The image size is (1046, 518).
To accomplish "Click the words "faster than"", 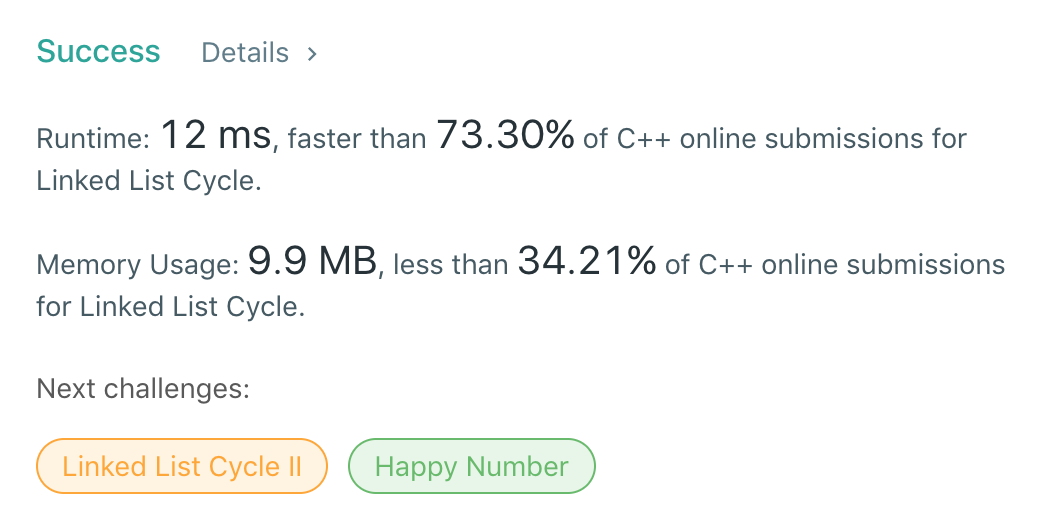I will 357,138.
